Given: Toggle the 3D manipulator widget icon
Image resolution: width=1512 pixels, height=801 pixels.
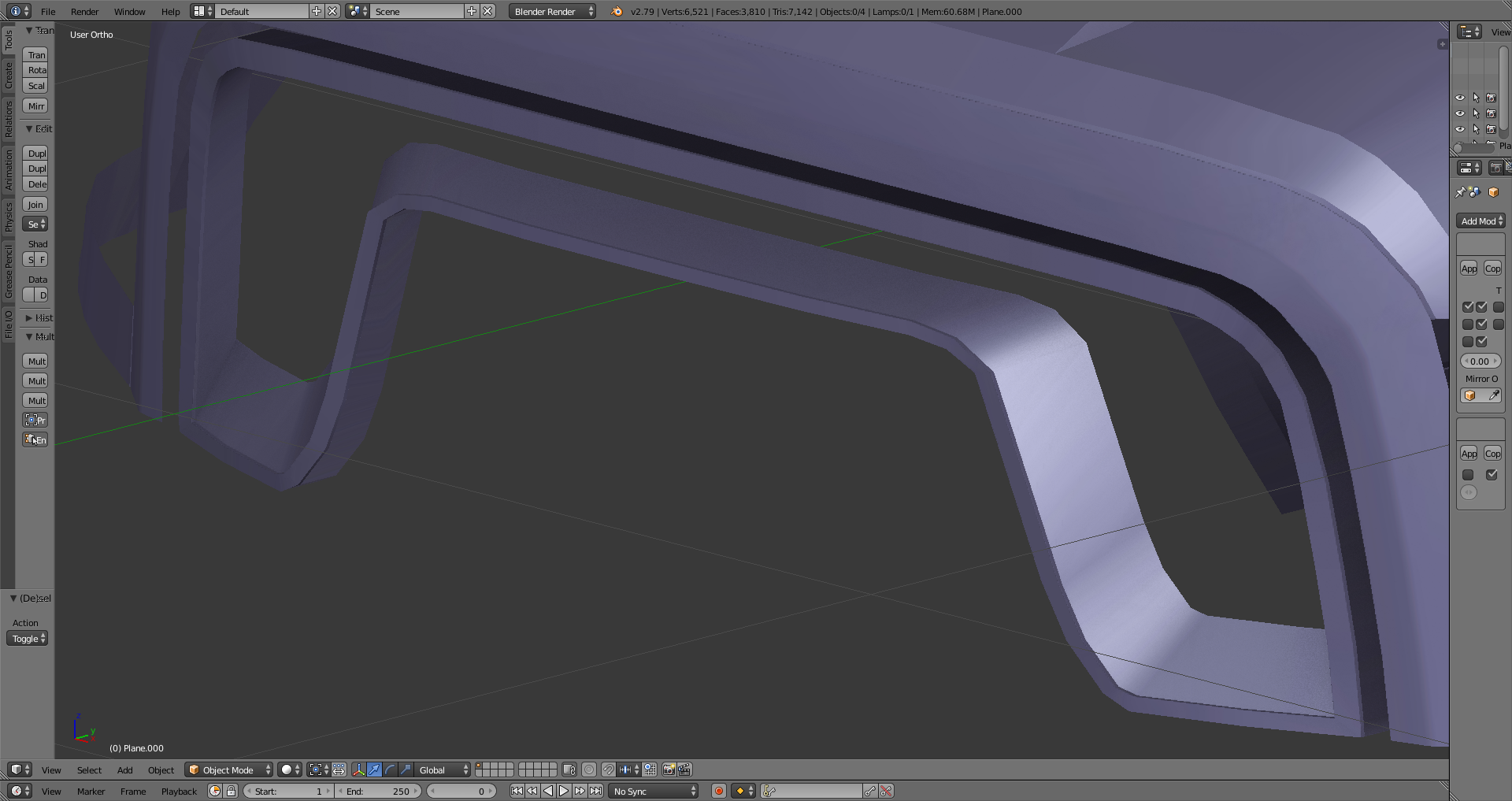Looking at the screenshot, I should 359,769.
